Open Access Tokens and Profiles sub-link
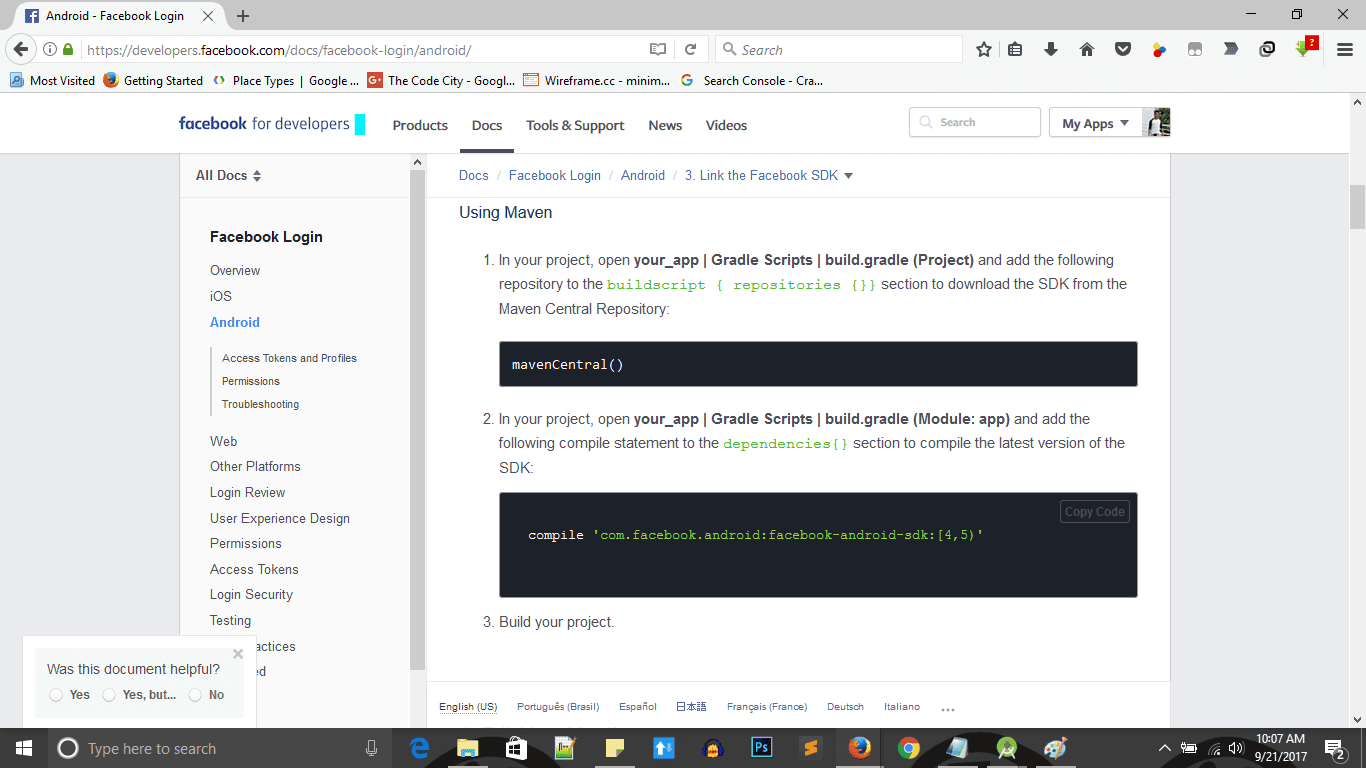1366x768 pixels. 289,358
